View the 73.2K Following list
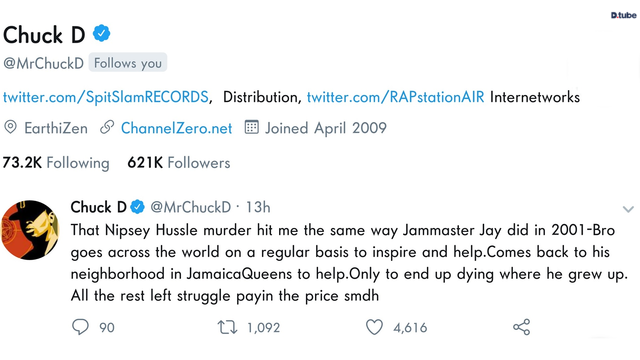 tap(56, 163)
